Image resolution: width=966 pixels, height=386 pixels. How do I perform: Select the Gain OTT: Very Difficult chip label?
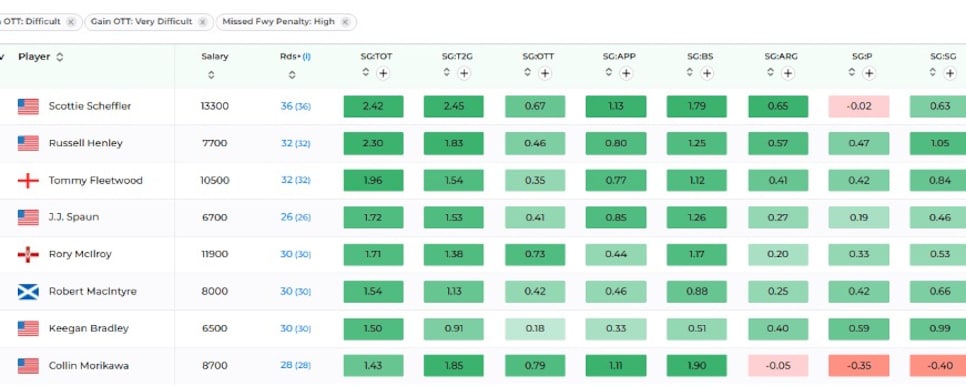(142, 22)
